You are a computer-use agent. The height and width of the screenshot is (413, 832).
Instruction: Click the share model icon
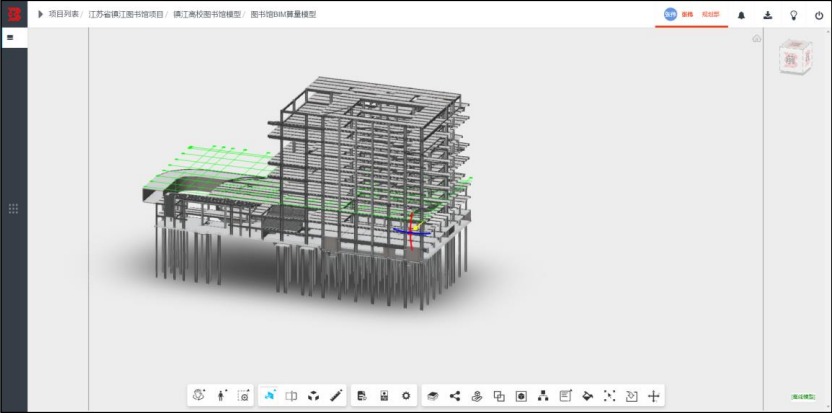click(455, 395)
